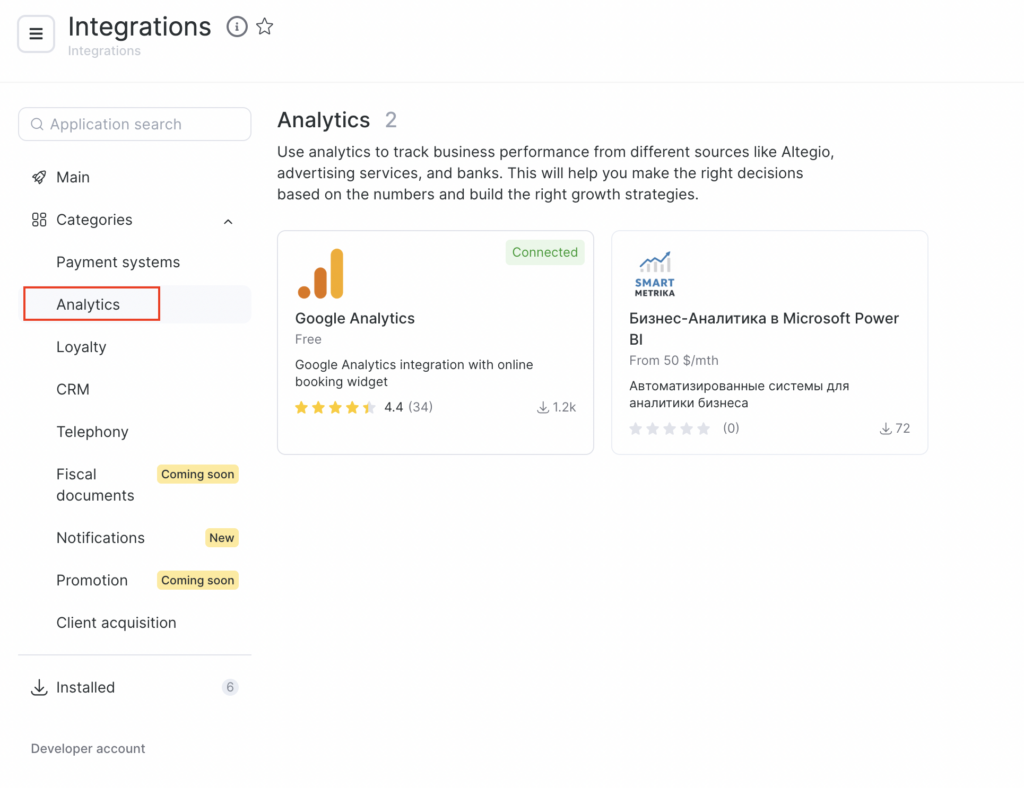This screenshot has height=788, width=1024.
Task: Go to the CRM category
Action: pyautogui.click(x=73, y=389)
